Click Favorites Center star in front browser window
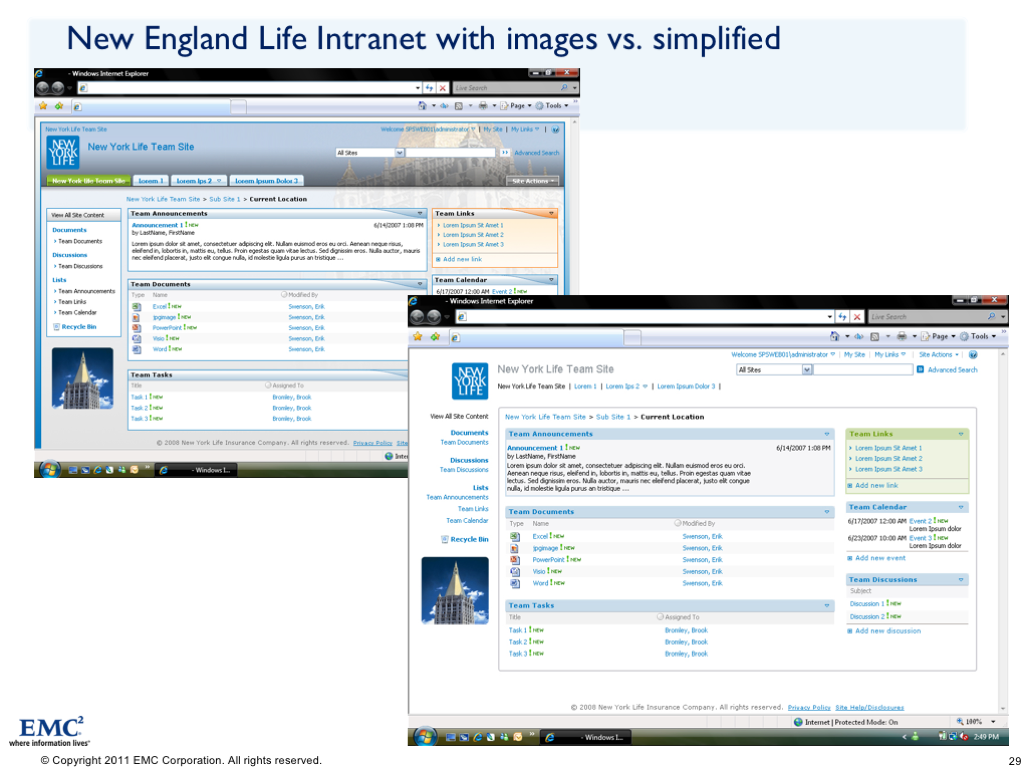1024x768 pixels. click(417, 336)
